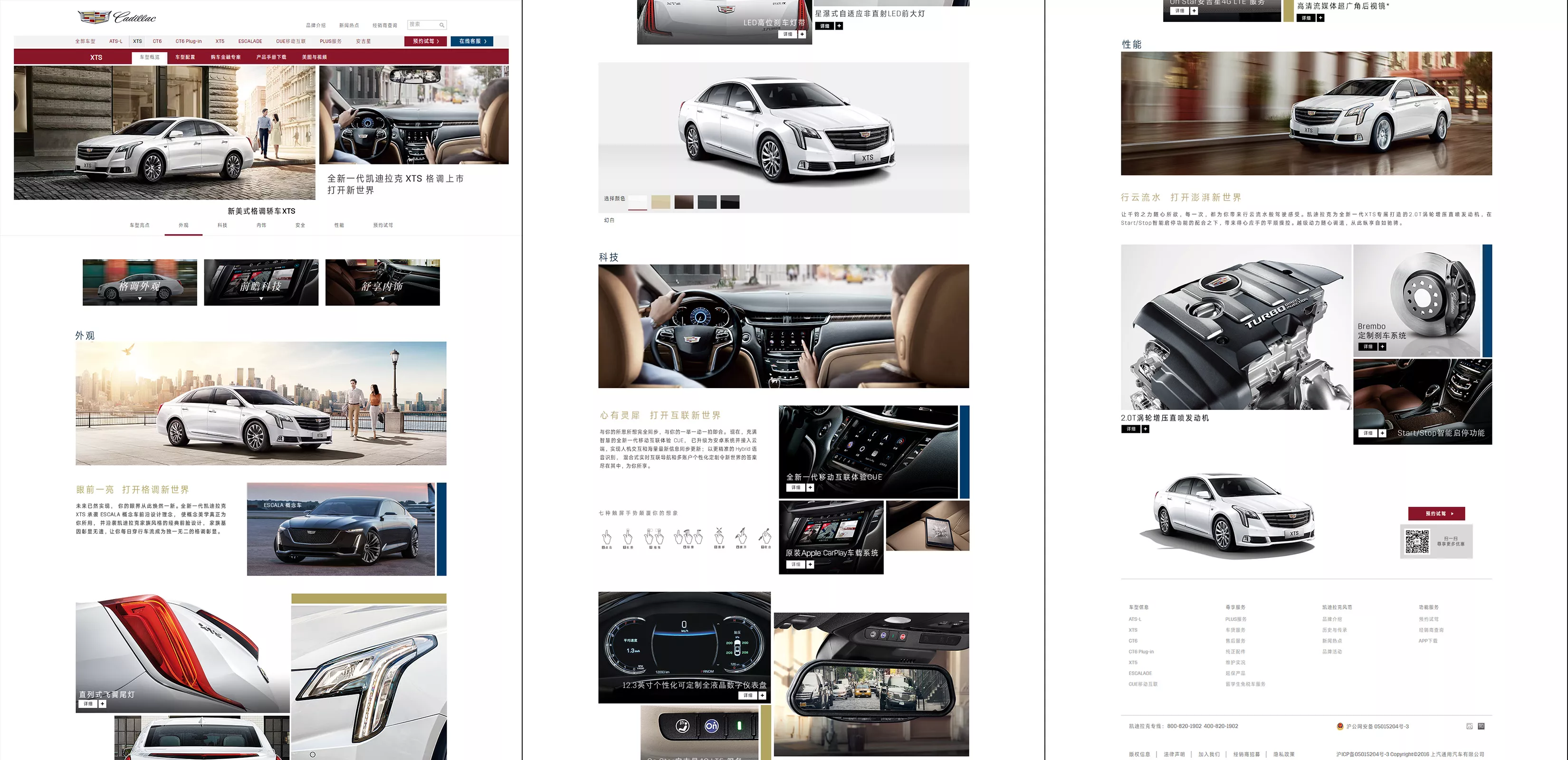The height and width of the screenshot is (760, 1568).
Task: Open footer link 售后服务
Action: 1236,641
